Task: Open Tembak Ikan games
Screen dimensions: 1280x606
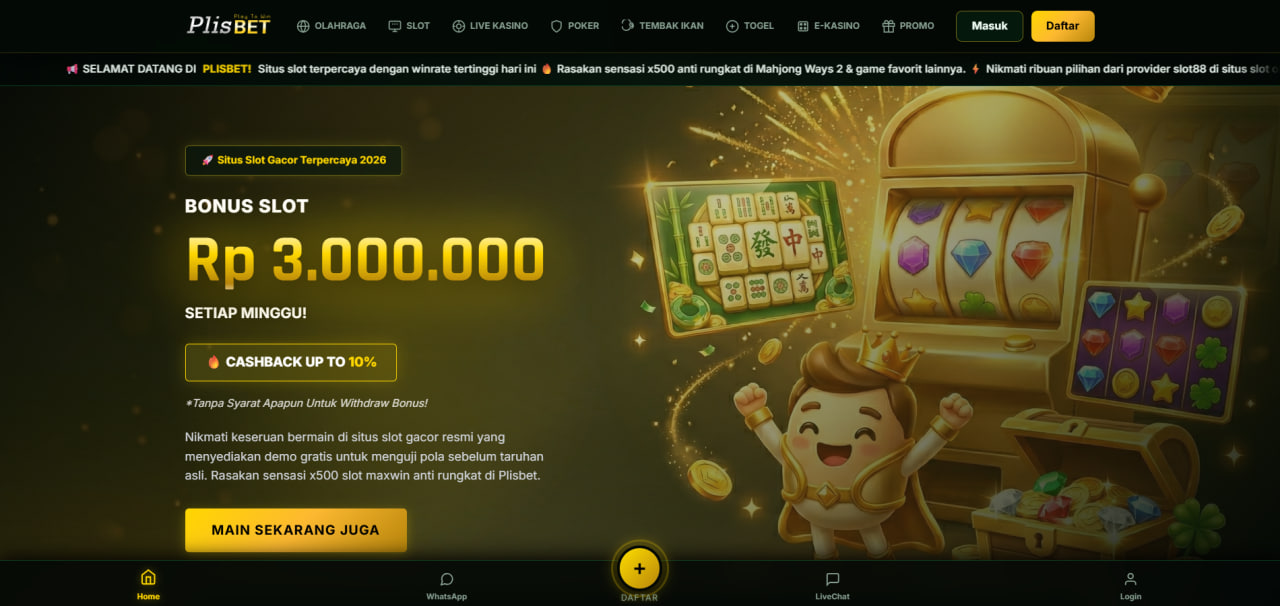Action: pos(662,26)
